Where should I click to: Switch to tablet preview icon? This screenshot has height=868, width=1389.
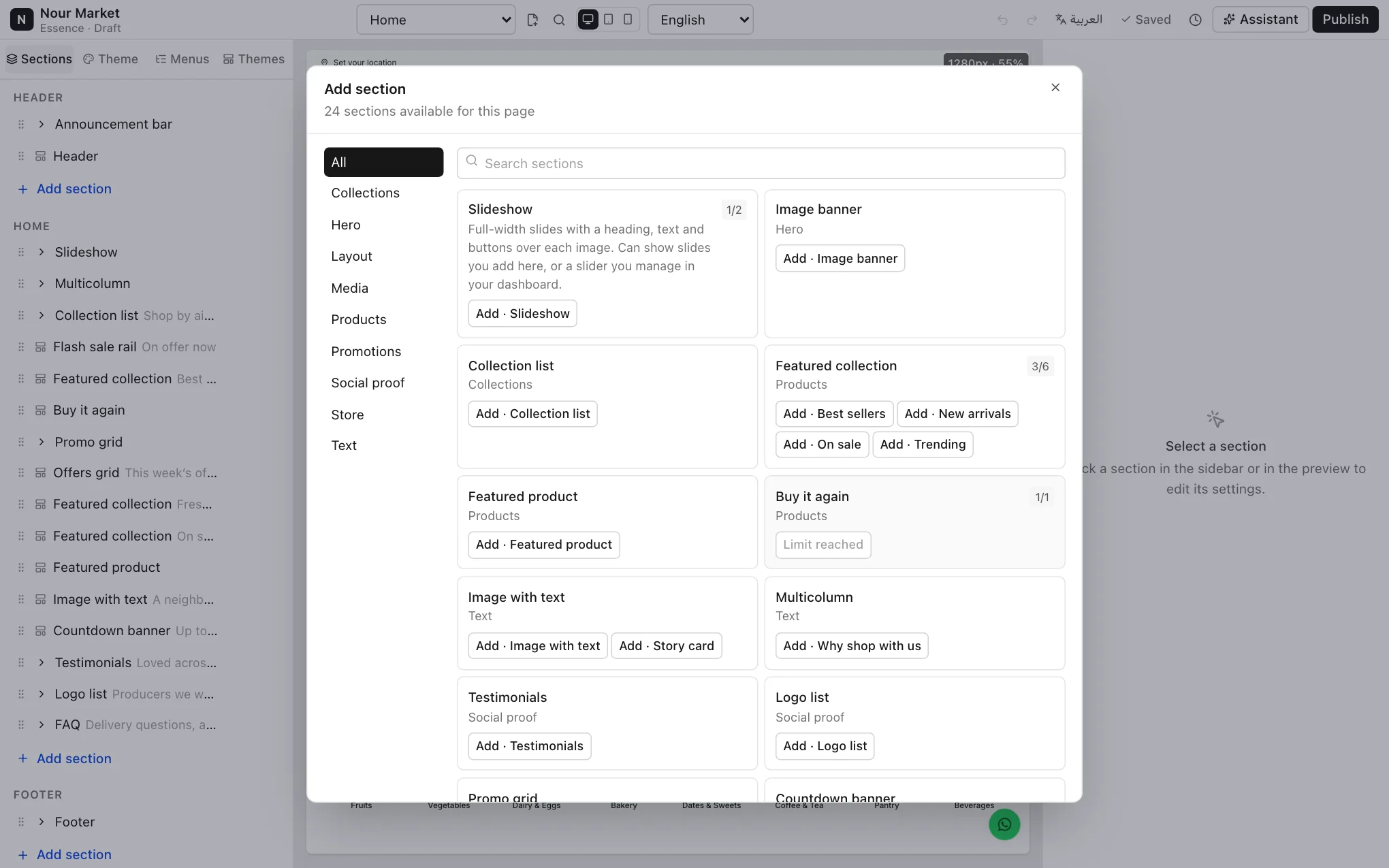pos(609,20)
